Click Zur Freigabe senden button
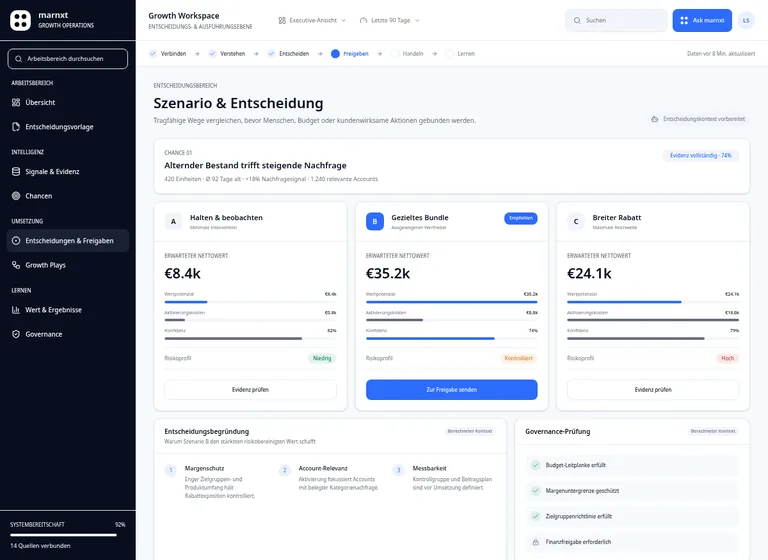The image size is (768, 560). tap(452, 390)
